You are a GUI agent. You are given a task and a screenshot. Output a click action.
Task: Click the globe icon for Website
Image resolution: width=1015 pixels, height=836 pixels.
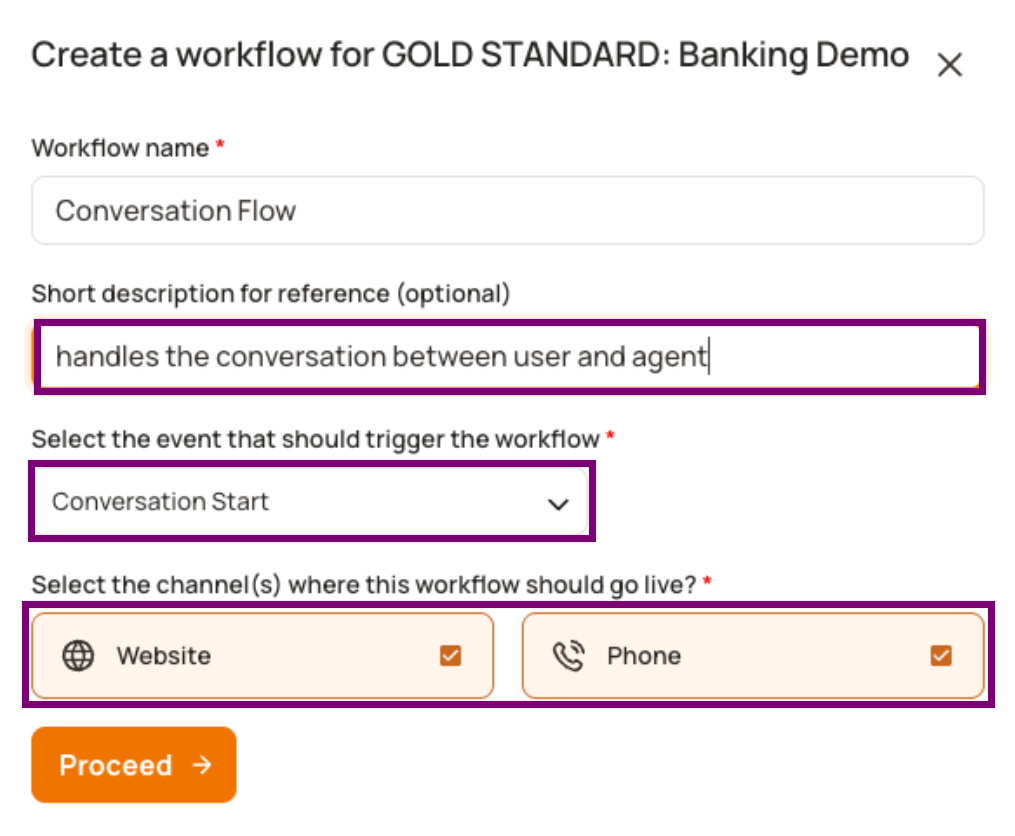[x=78, y=655]
